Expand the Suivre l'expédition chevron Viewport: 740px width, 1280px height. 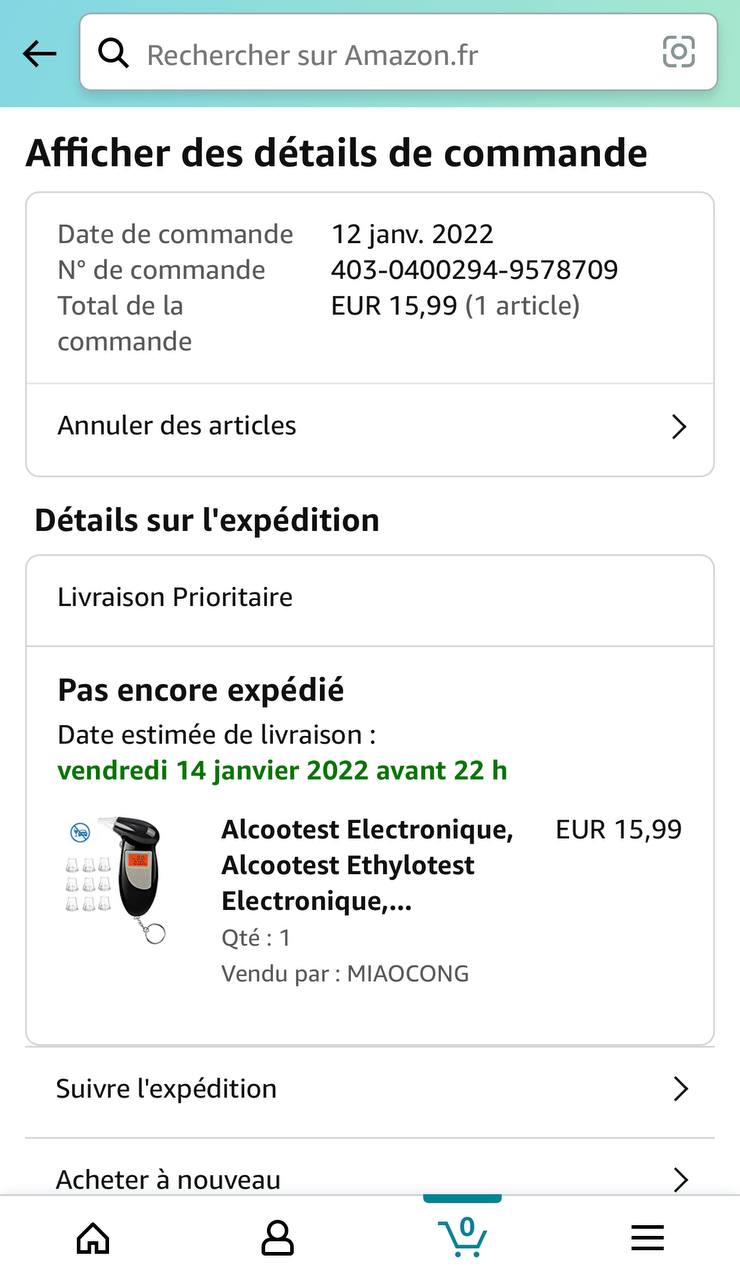681,1089
